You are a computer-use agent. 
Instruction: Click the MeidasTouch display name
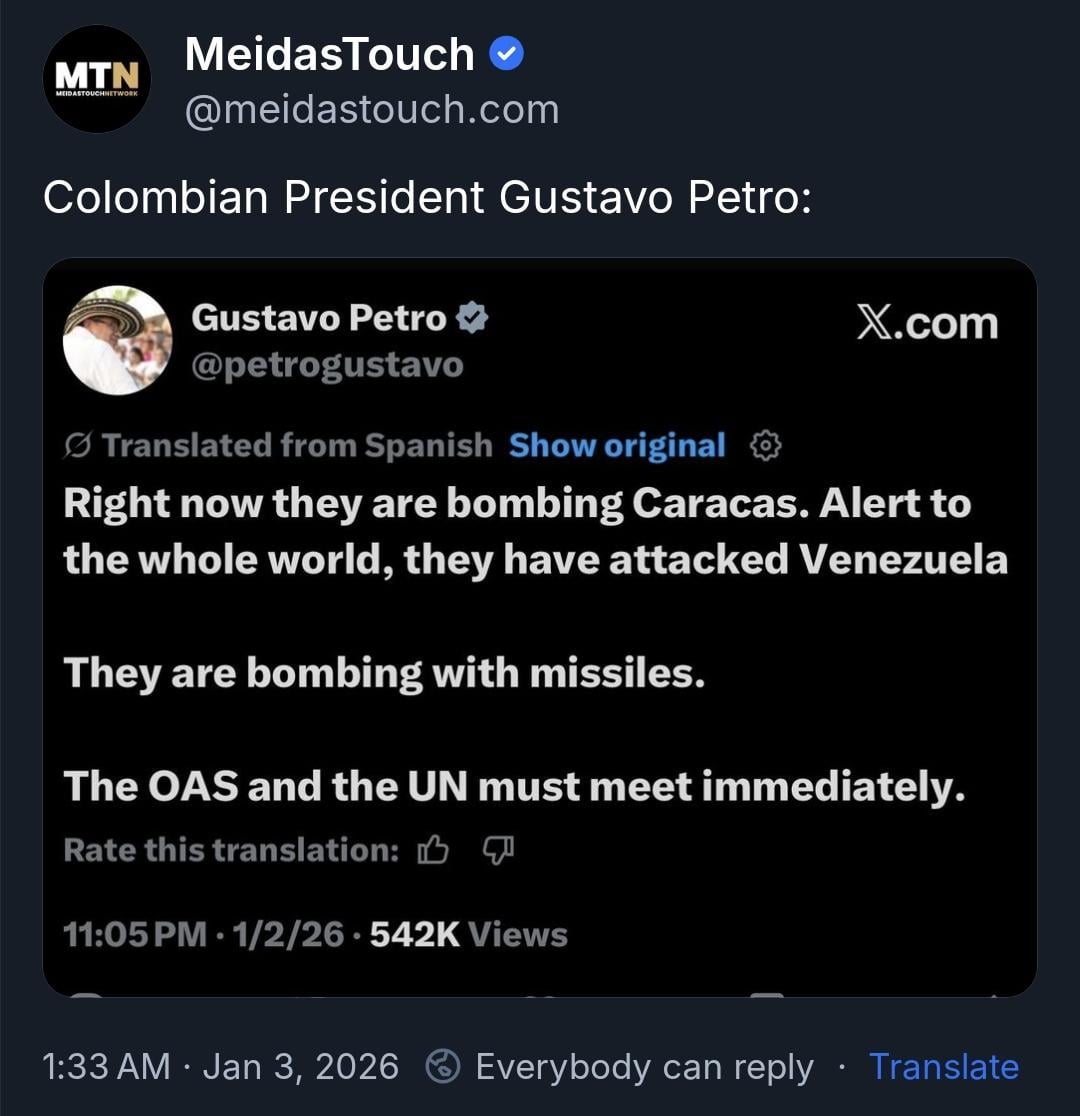point(329,54)
